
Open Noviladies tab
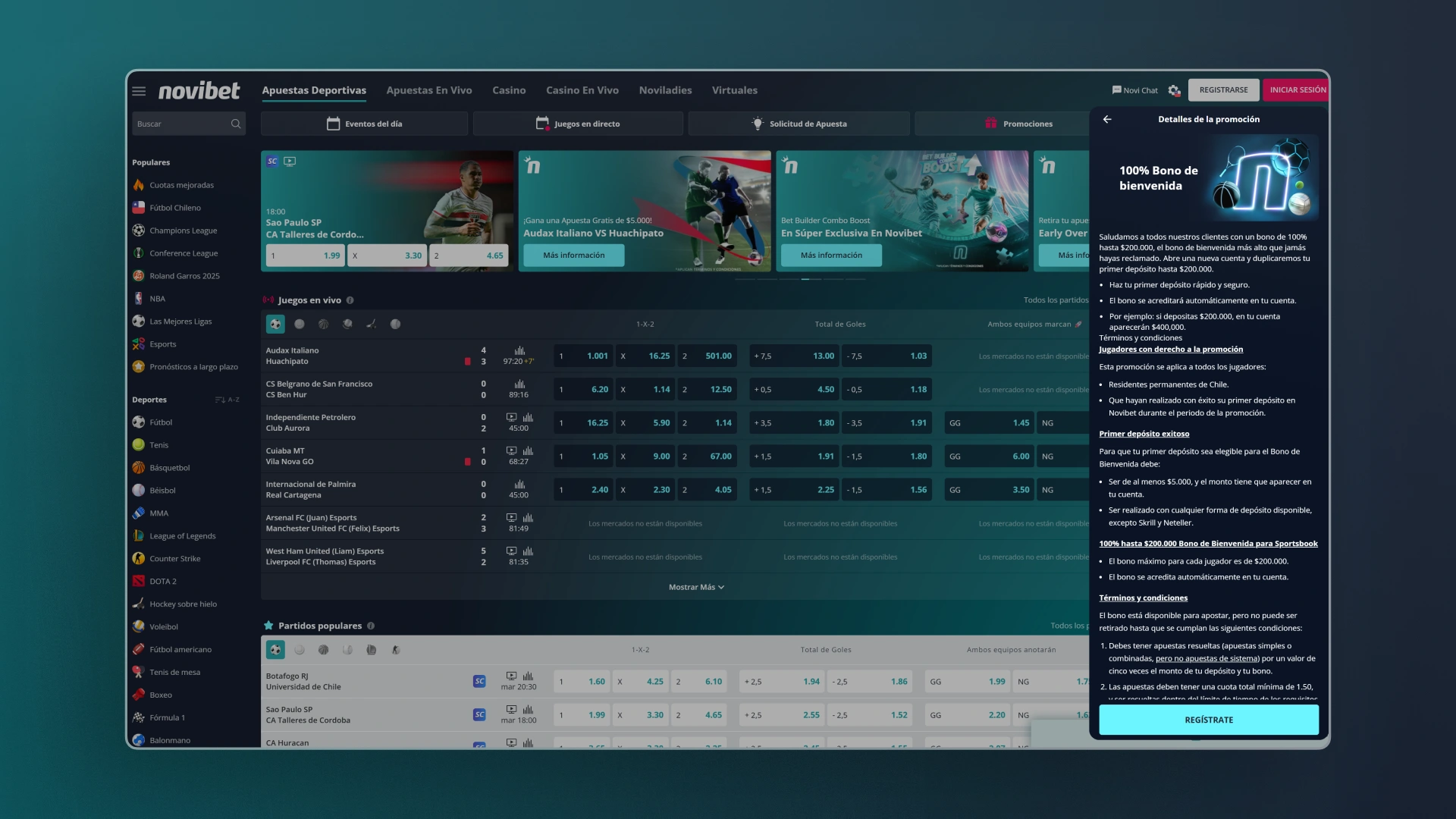pos(665,90)
